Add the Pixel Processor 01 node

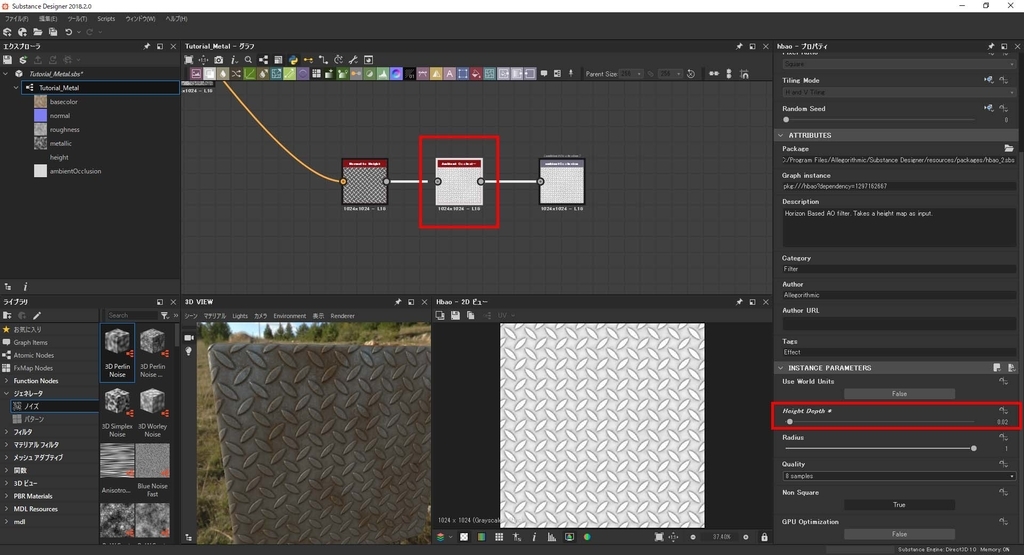[409, 74]
